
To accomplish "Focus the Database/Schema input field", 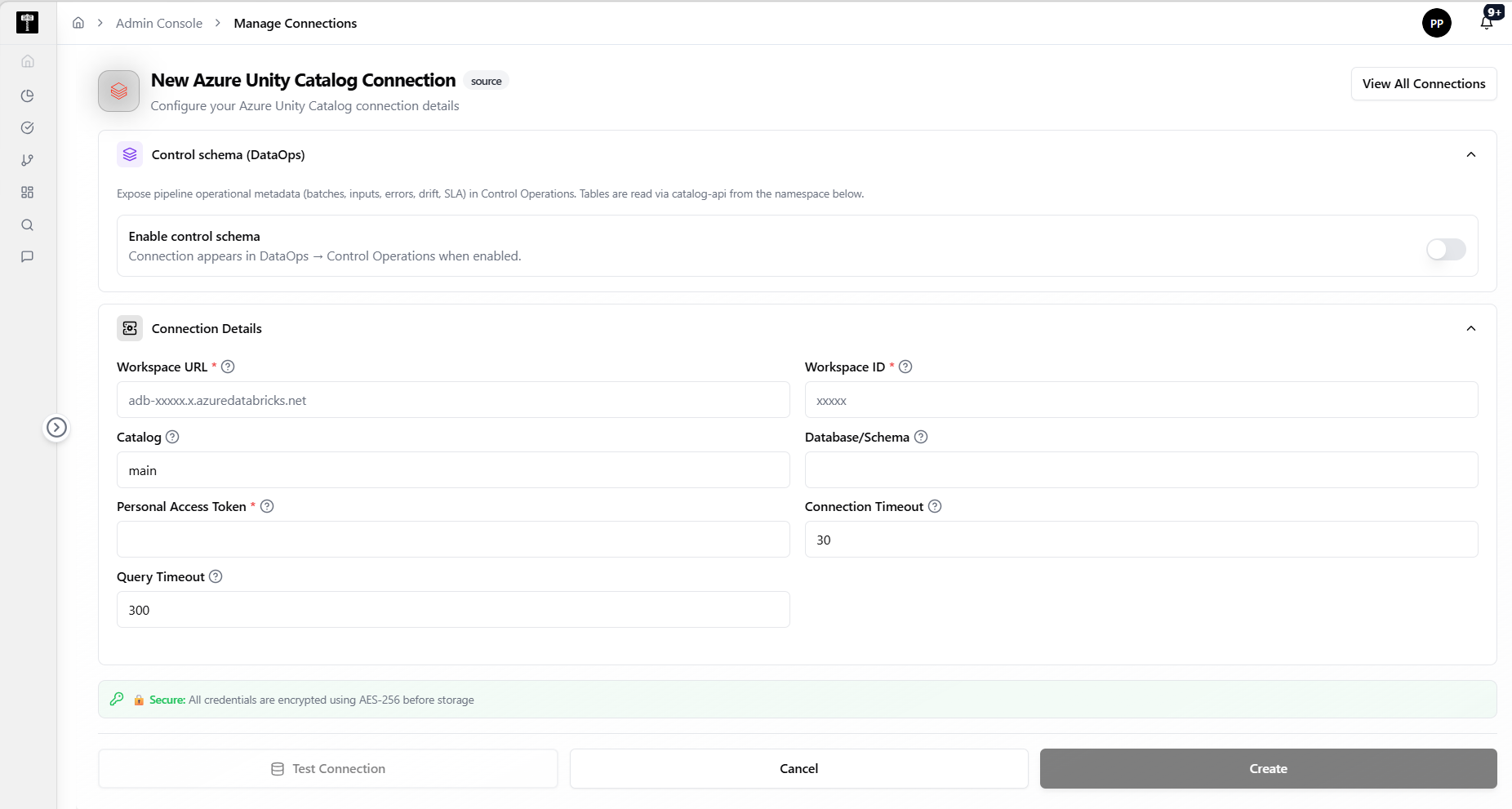I will (x=1141, y=470).
